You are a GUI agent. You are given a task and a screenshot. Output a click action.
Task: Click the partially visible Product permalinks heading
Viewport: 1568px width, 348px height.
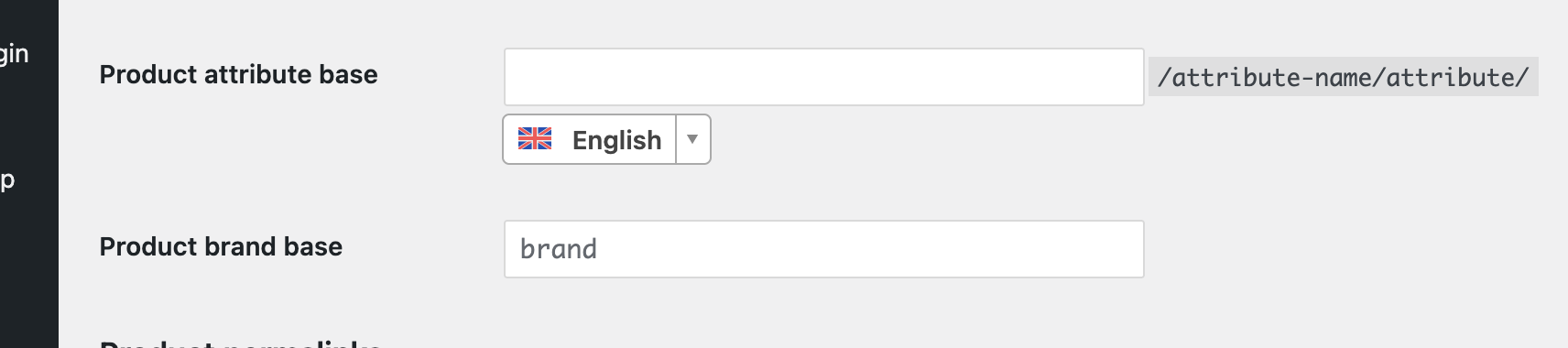coord(240,343)
